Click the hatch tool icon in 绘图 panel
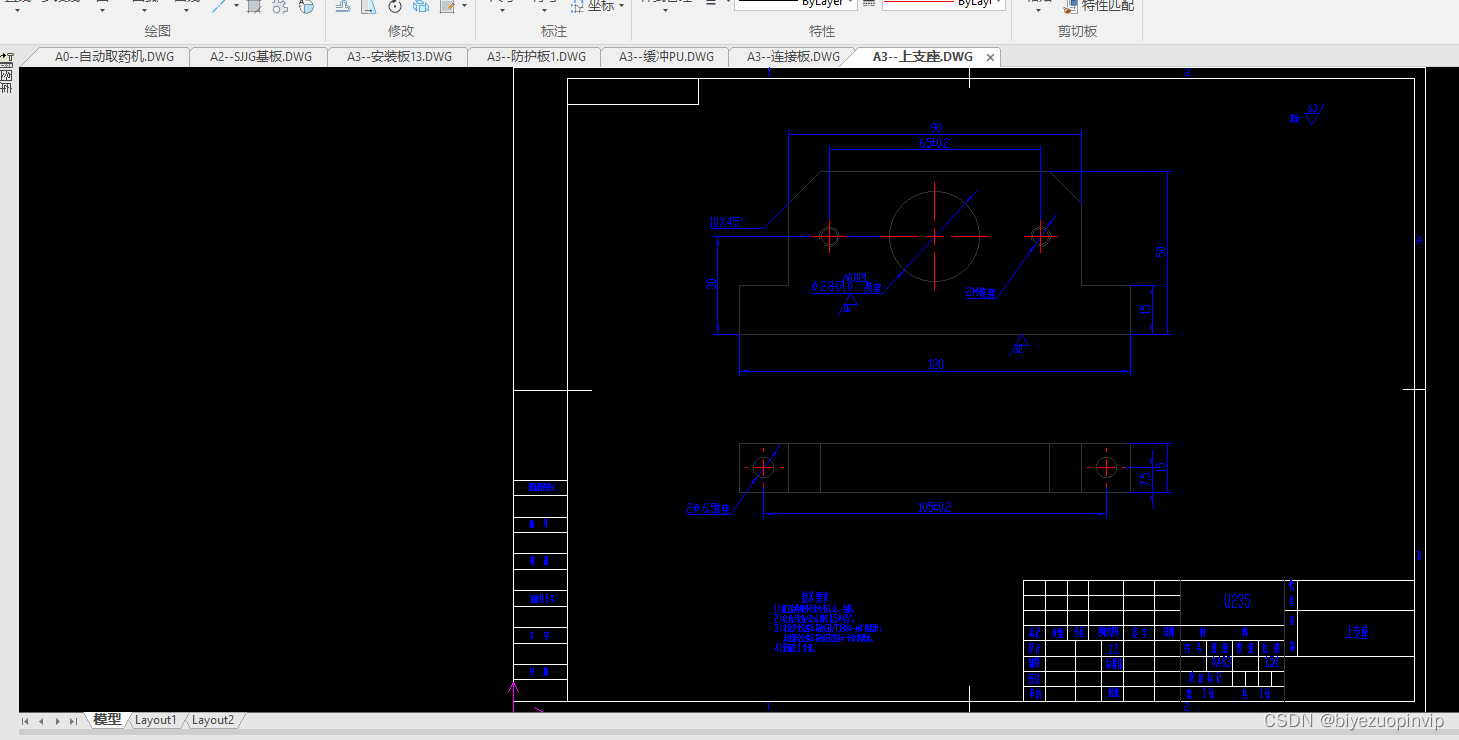This screenshot has height=740, width=1459. [x=254, y=6]
